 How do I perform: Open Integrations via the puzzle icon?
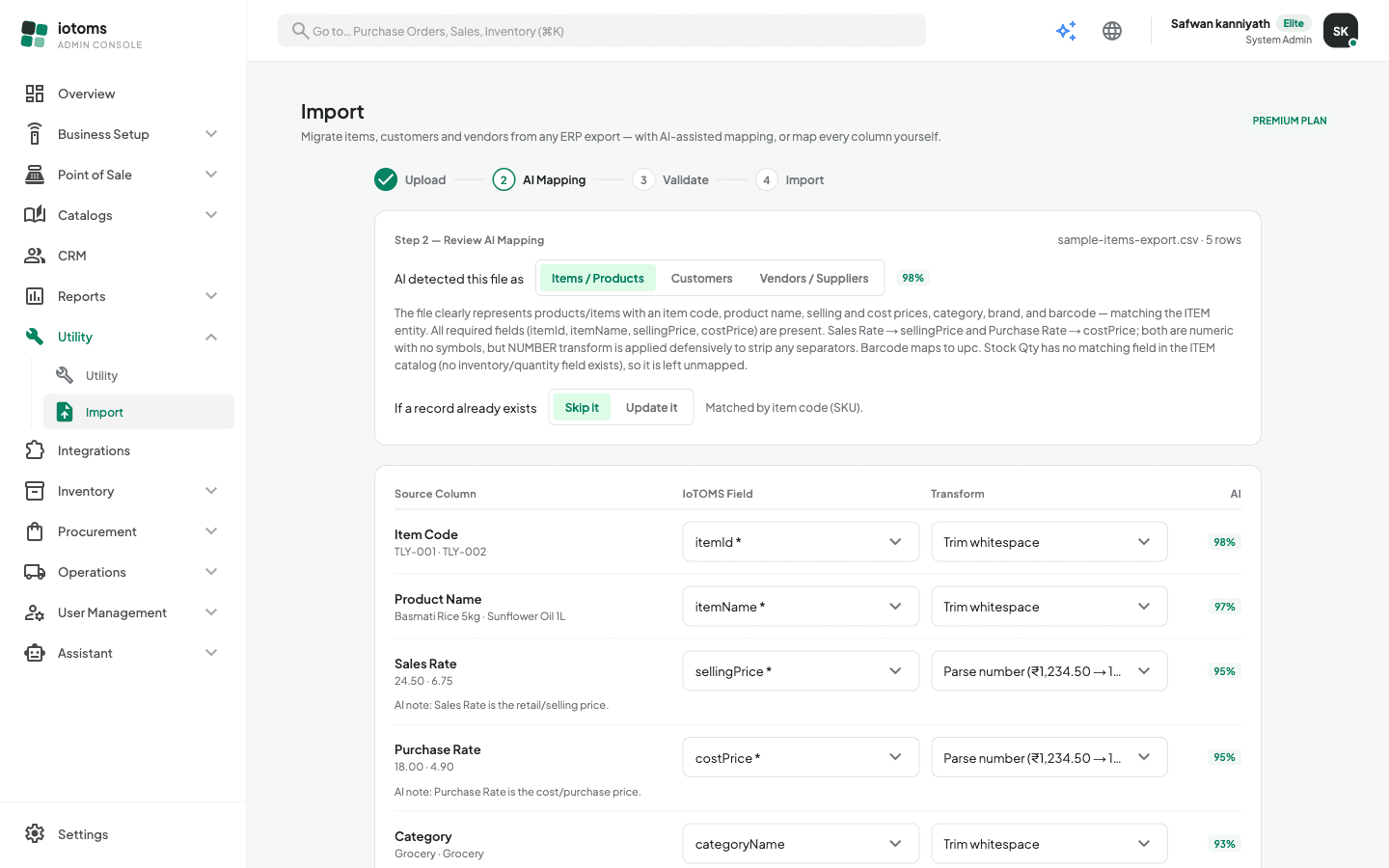[x=35, y=450]
